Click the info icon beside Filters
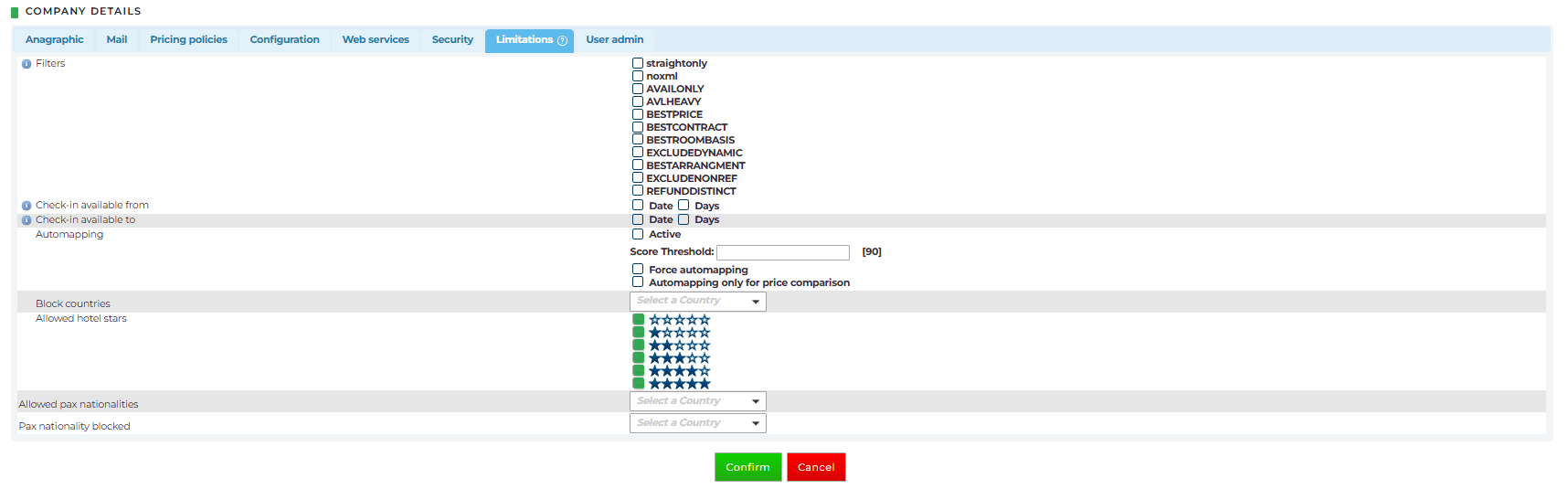Image resolution: width=1568 pixels, height=489 pixels. tap(26, 64)
